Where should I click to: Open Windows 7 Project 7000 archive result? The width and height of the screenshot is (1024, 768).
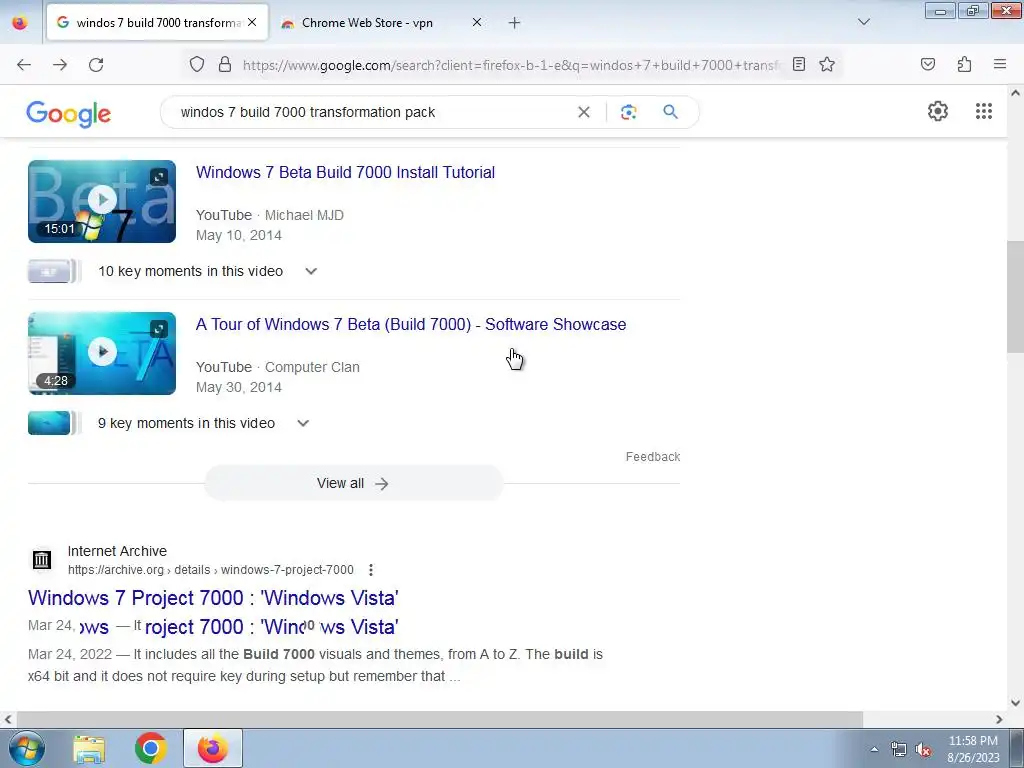pos(213,598)
